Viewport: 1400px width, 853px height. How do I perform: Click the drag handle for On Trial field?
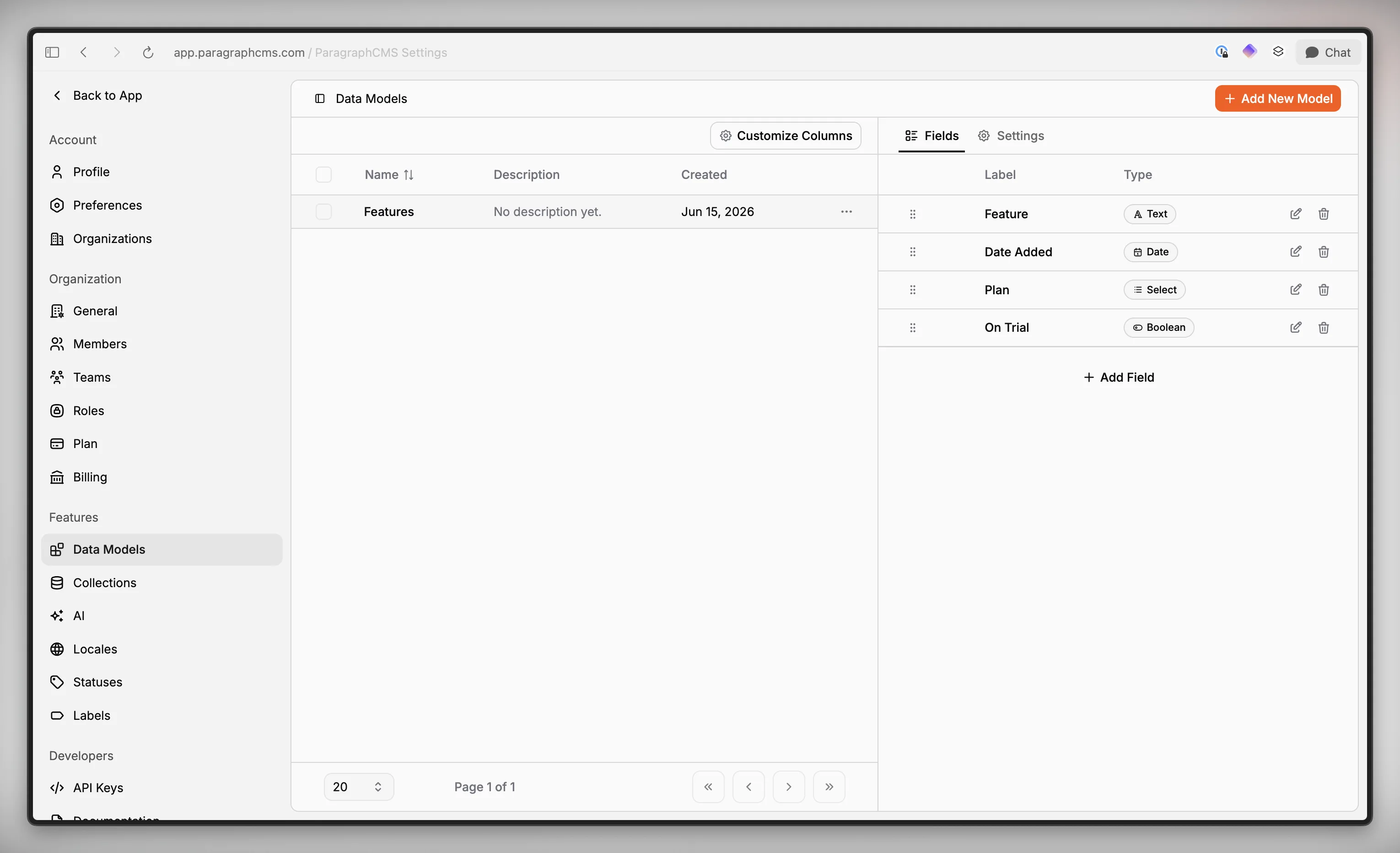point(912,328)
